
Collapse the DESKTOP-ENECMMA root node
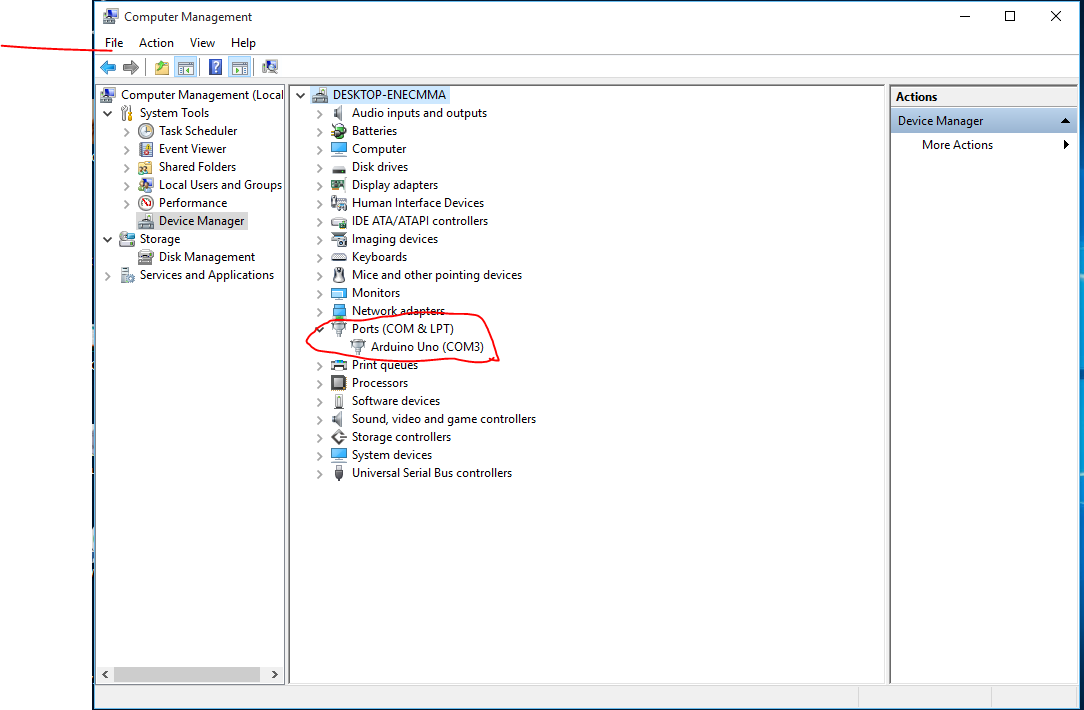click(301, 95)
